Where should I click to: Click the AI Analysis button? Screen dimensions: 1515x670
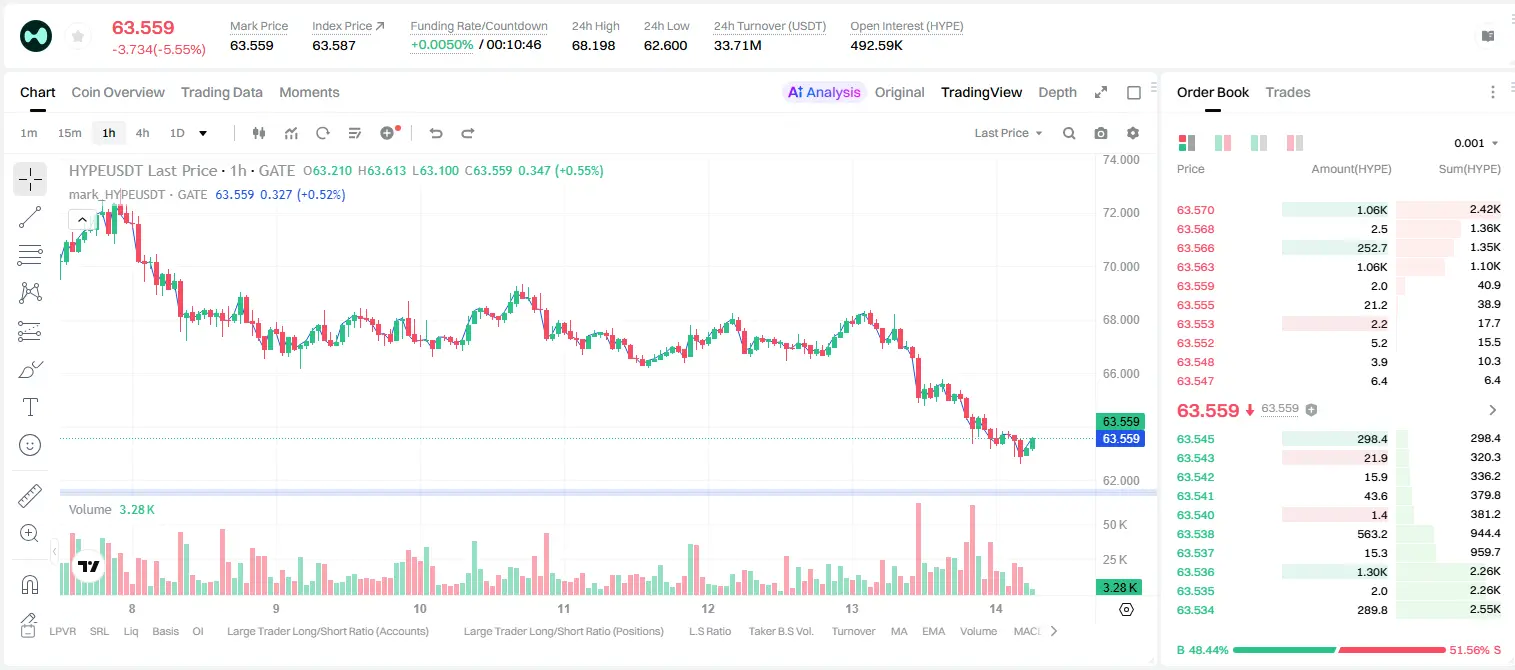pos(824,92)
